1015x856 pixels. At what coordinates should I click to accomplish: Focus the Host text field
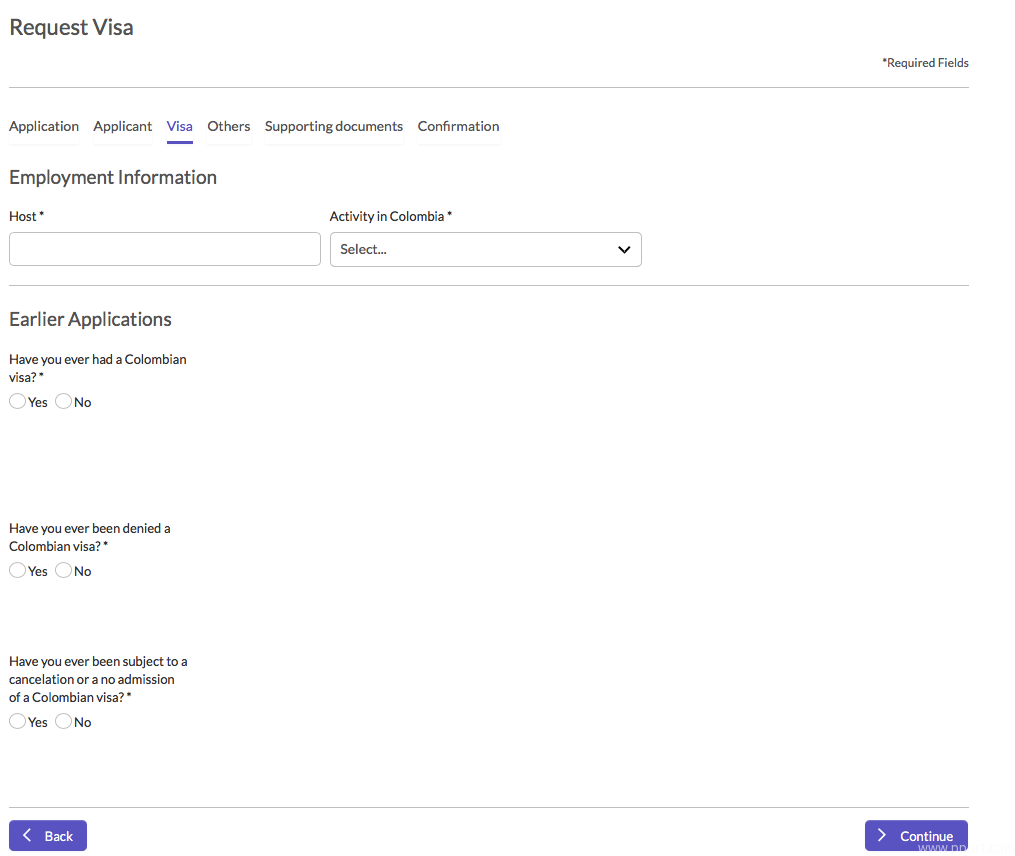tap(165, 250)
